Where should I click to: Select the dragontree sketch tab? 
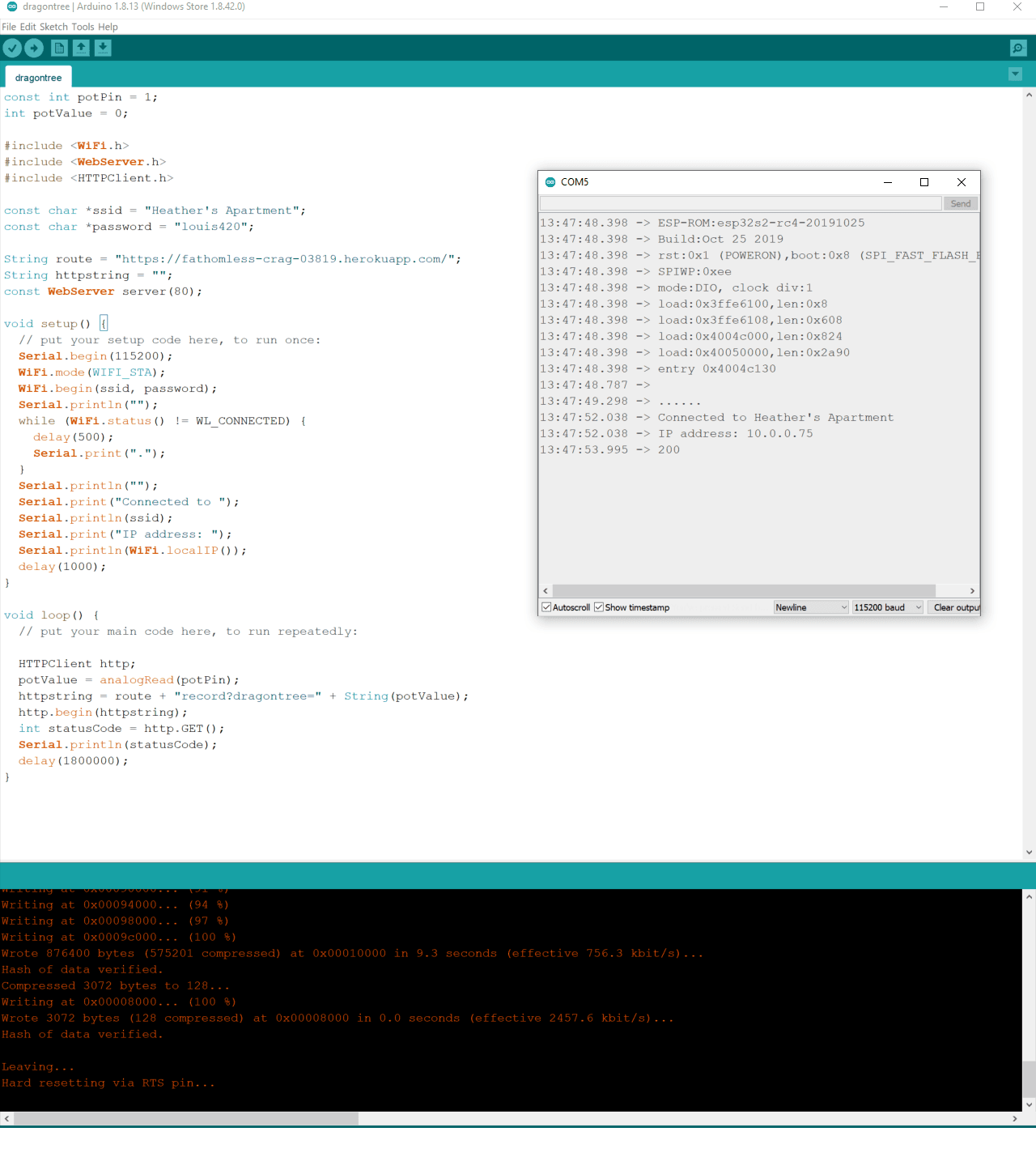tap(38, 78)
